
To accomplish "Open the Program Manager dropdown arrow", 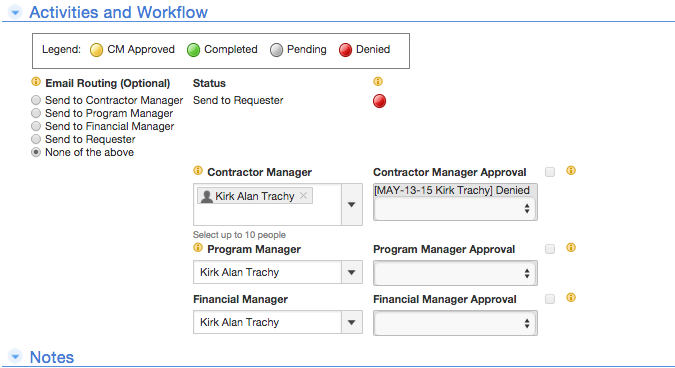I will (x=352, y=272).
